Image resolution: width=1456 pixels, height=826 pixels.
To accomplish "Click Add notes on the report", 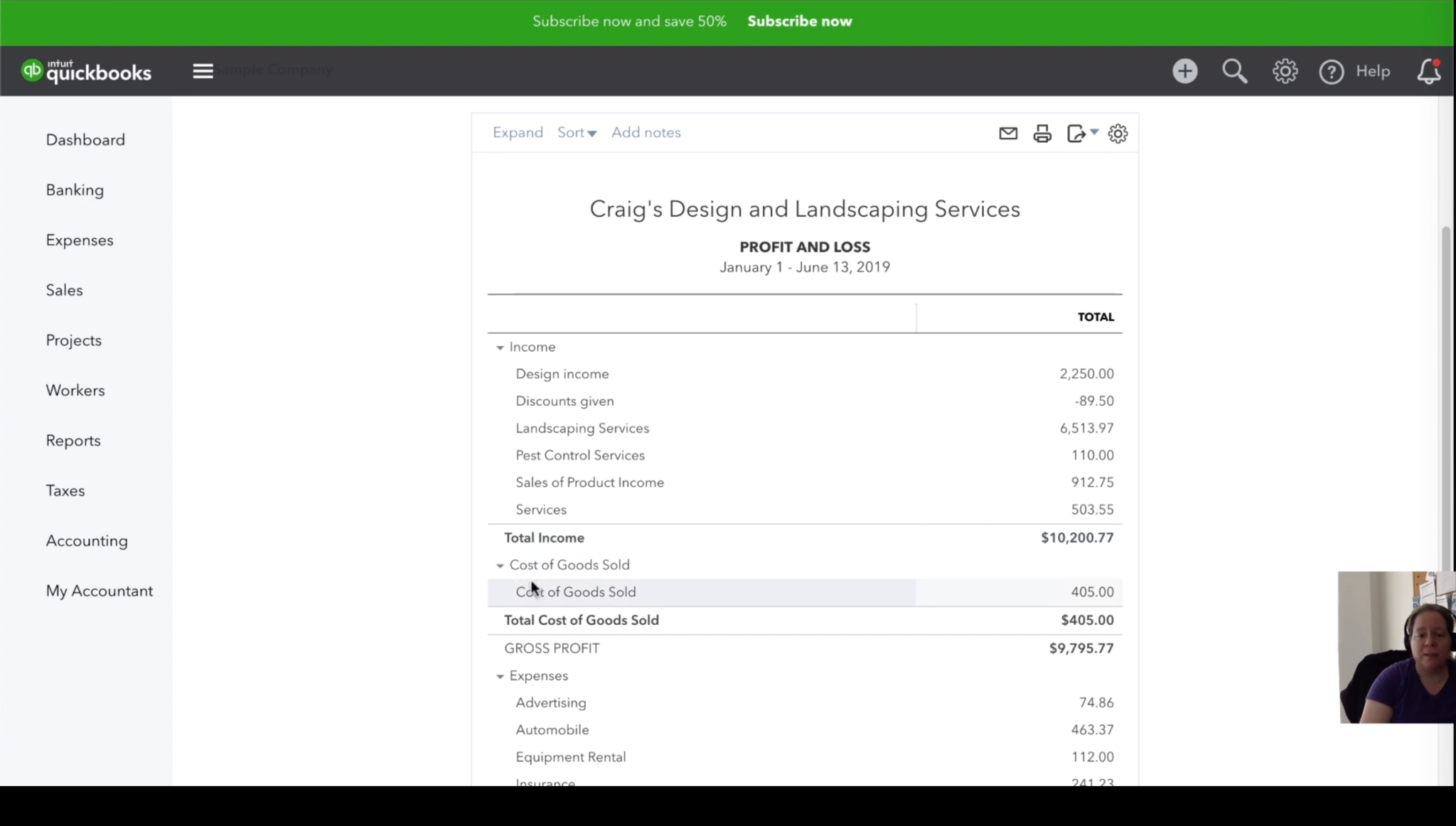I will pyautogui.click(x=646, y=133).
